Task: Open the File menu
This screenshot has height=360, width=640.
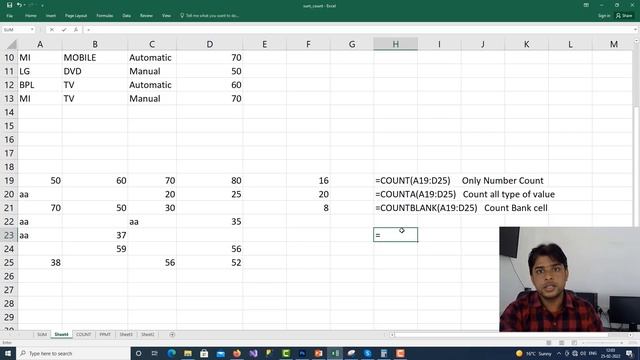Action: click(10, 16)
